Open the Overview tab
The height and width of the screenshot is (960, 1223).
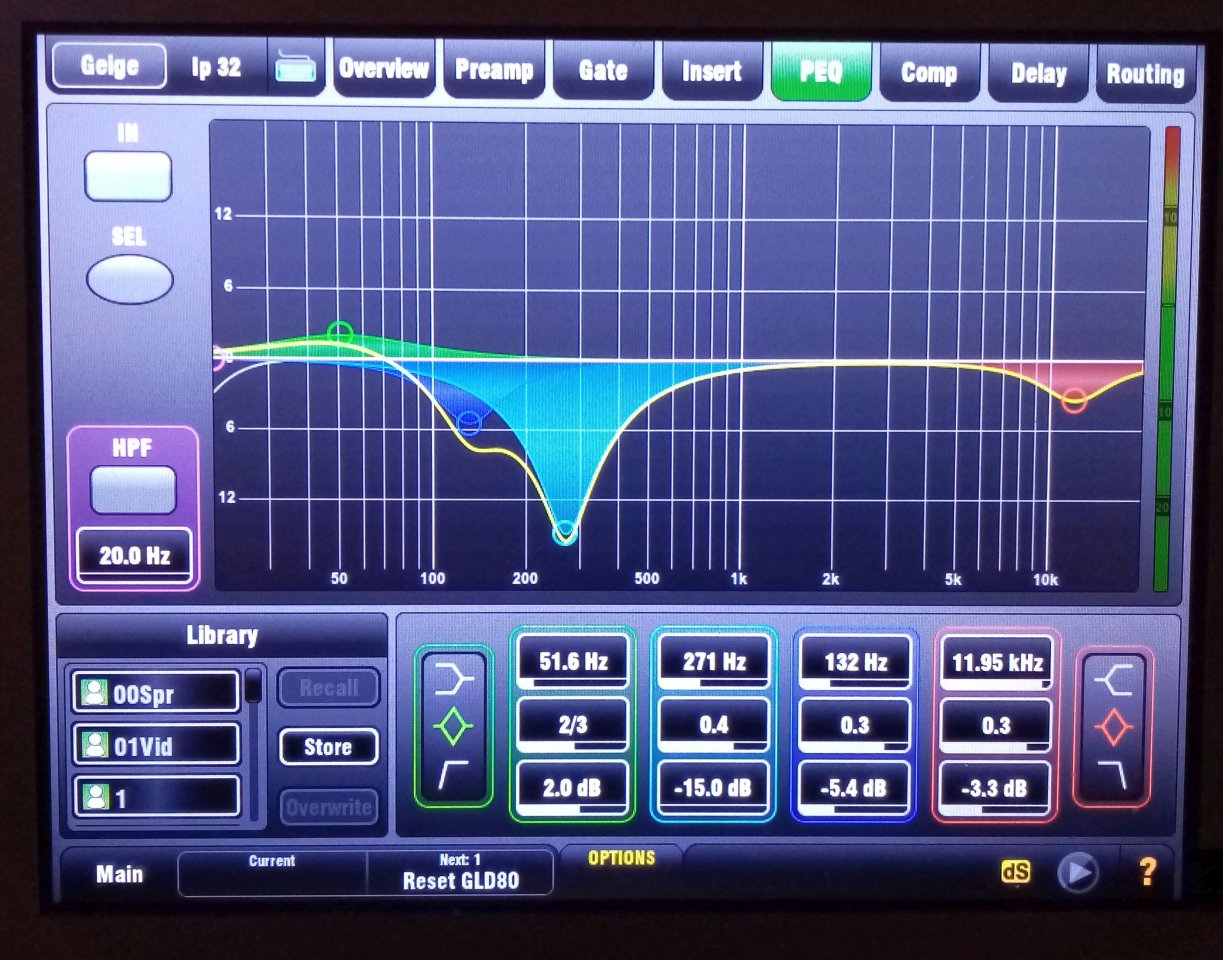coord(383,69)
